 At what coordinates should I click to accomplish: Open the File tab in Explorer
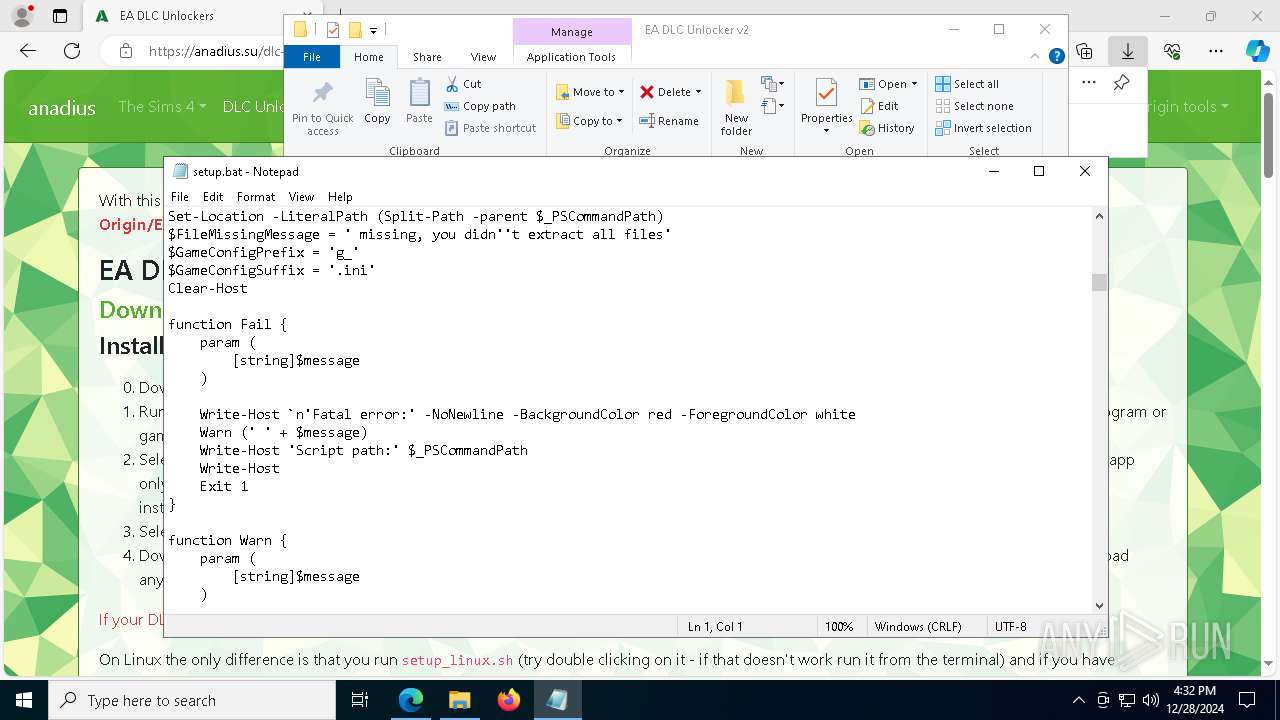(312, 57)
